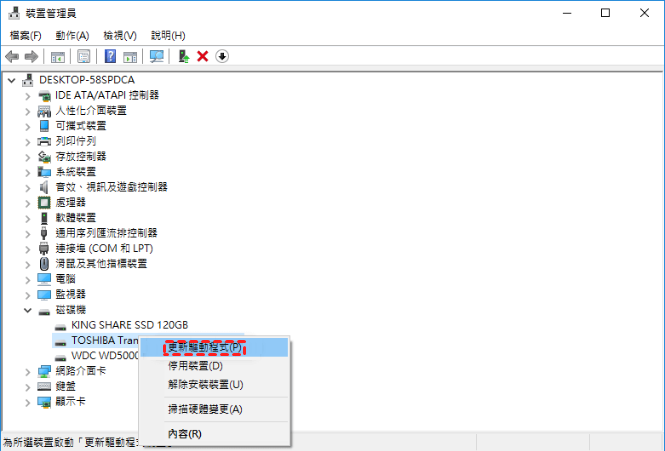Click the show/hide console tree icon
The height and width of the screenshot is (451, 665).
point(58,56)
